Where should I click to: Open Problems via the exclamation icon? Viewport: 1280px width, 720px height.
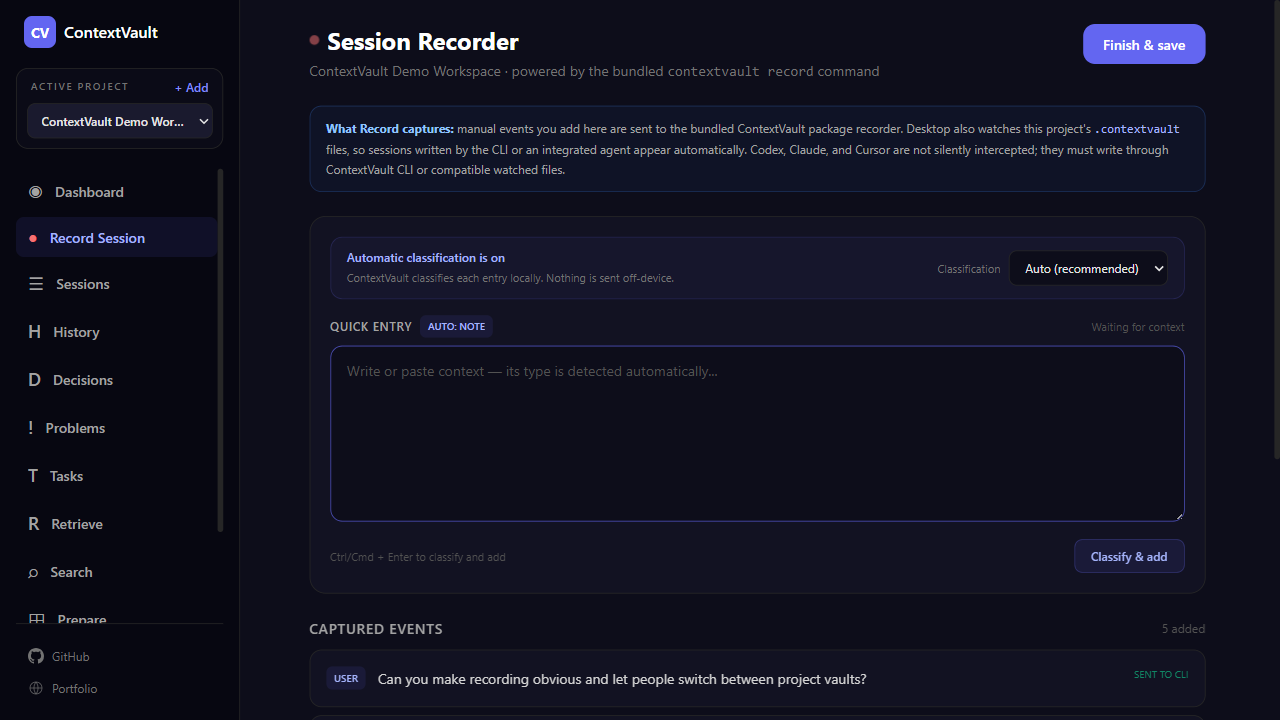31,428
